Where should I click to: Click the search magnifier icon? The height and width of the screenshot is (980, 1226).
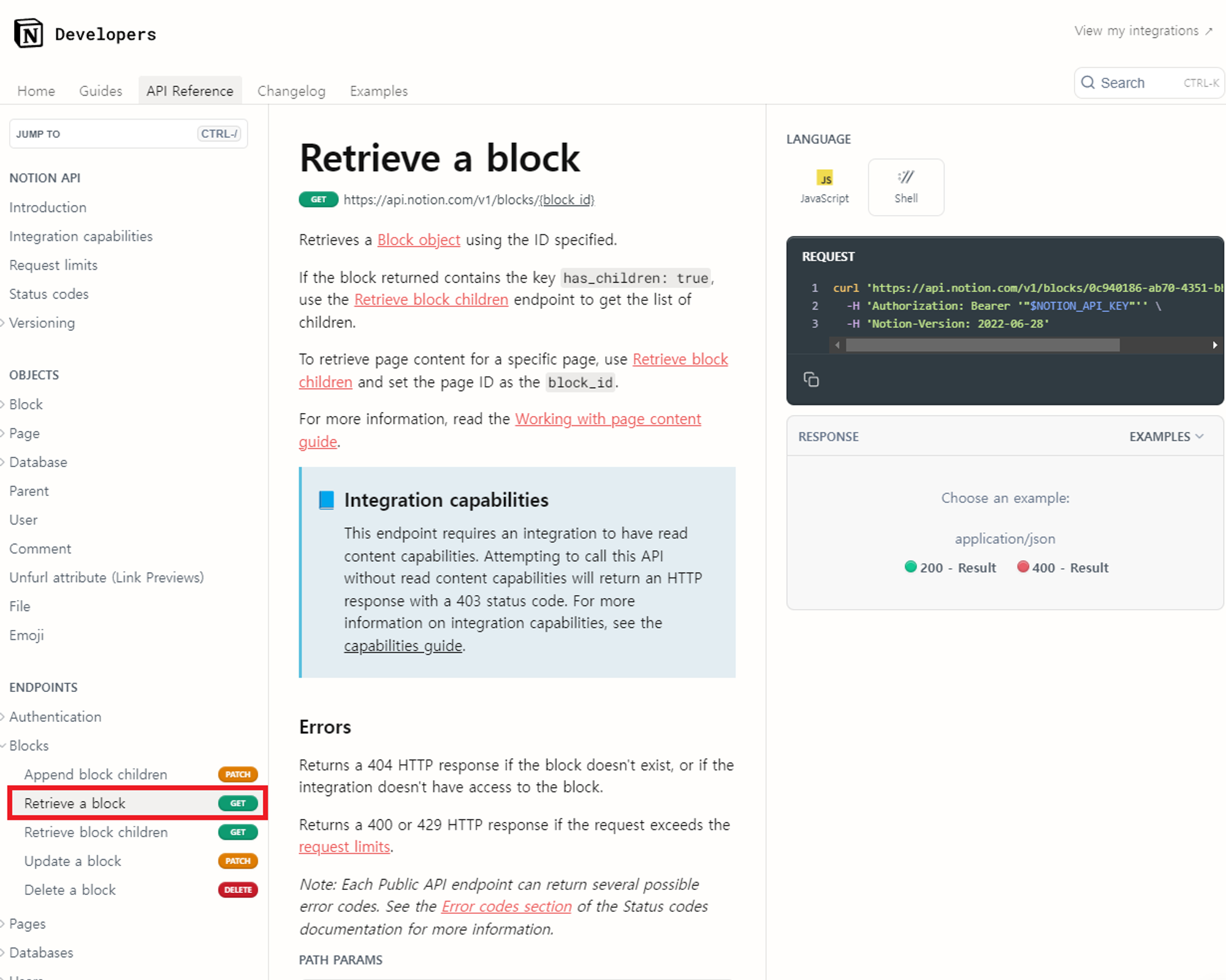point(1087,83)
